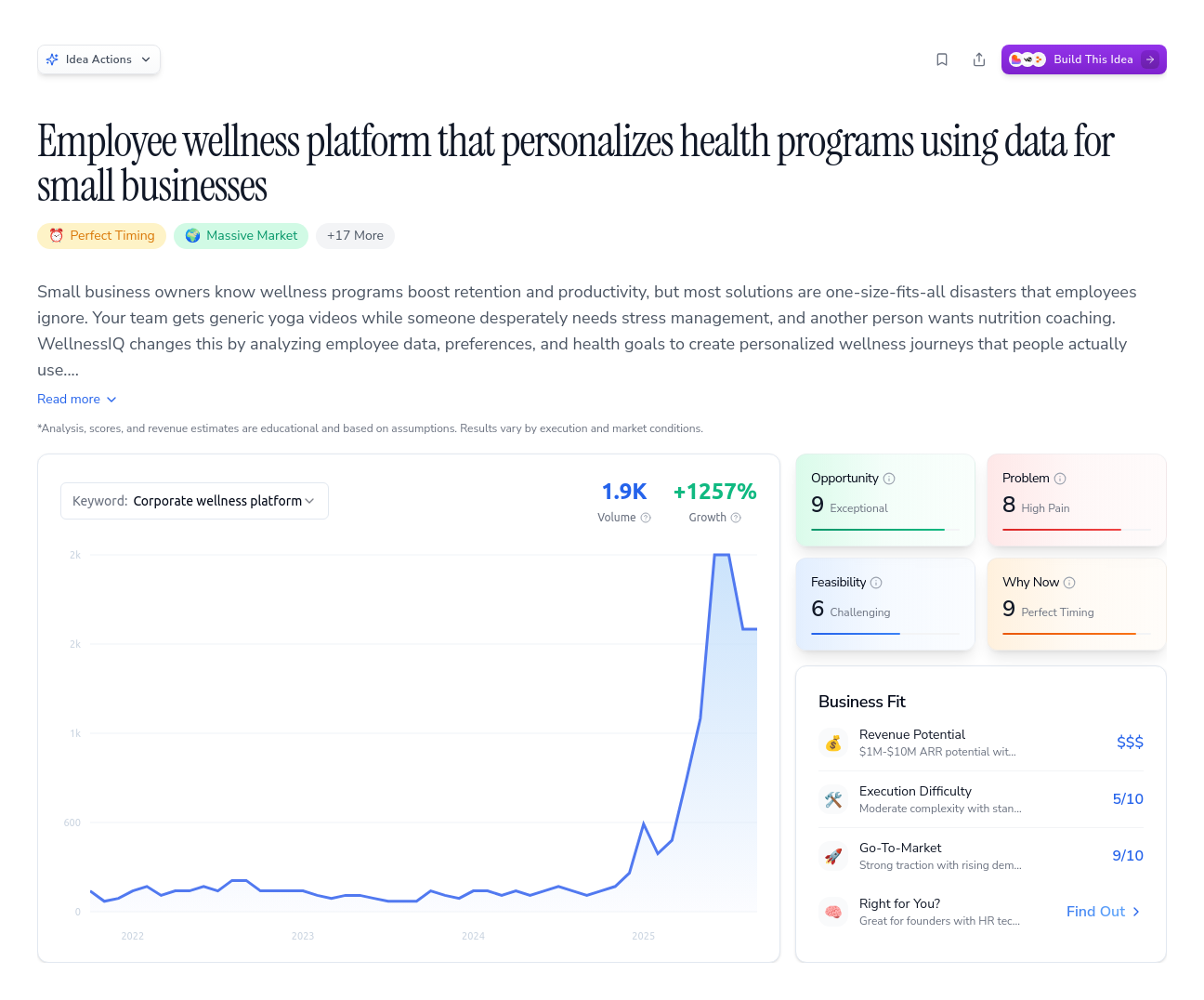Click the peak point on the trend chart
The image size is (1204, 1000).
coord(721,555)
